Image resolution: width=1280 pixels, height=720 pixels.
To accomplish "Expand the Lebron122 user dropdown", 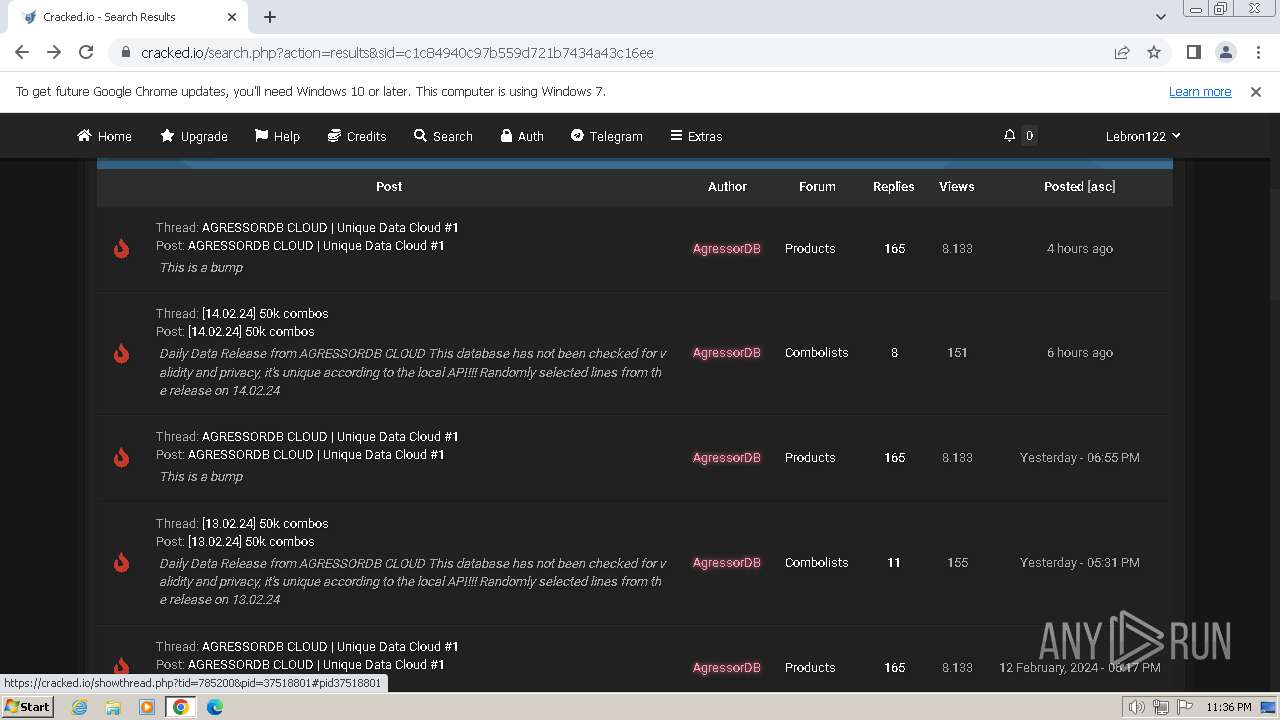I will (x=1143, y=136).
